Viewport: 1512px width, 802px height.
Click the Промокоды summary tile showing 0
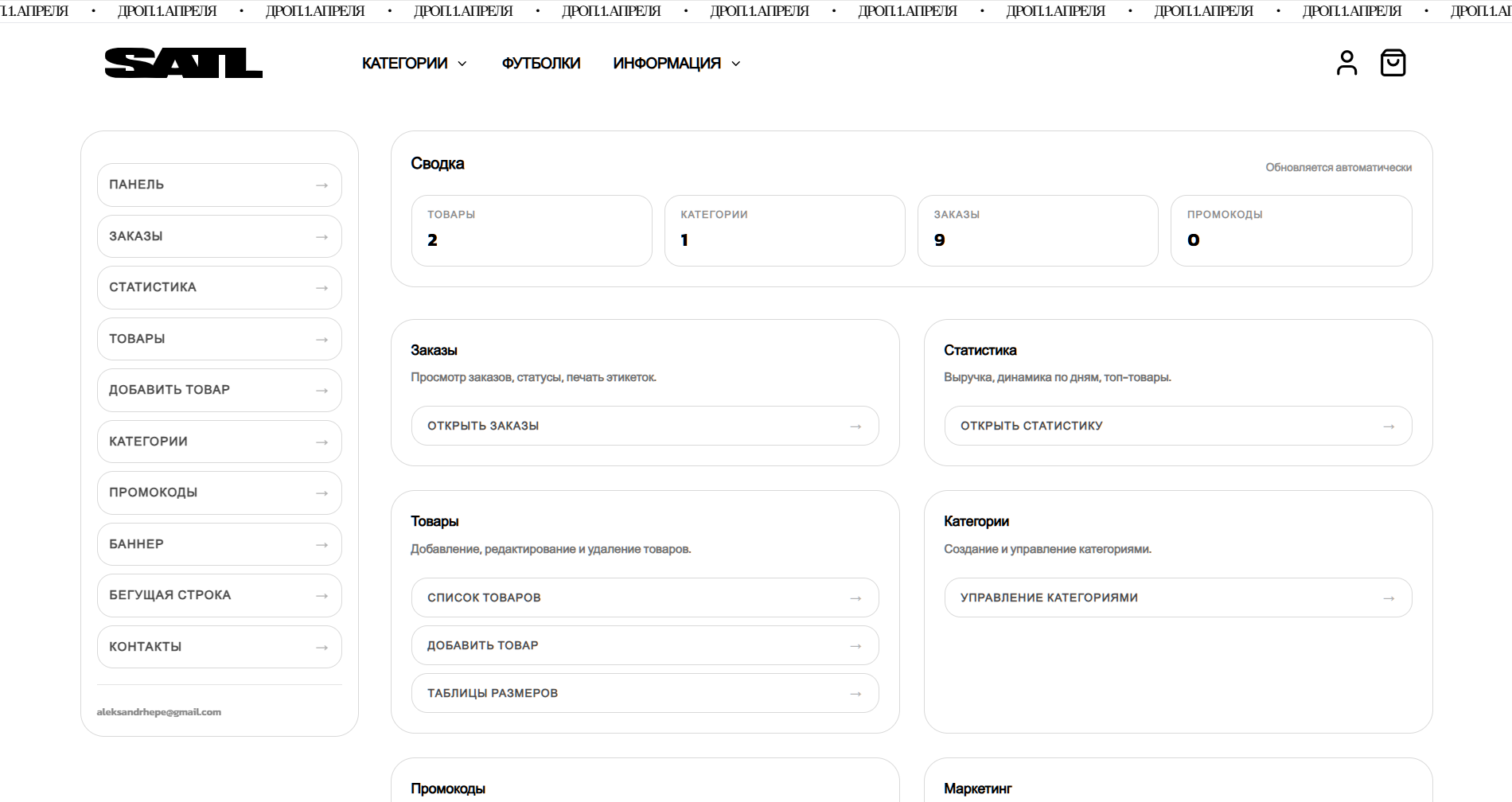[x=1292, y=231]
